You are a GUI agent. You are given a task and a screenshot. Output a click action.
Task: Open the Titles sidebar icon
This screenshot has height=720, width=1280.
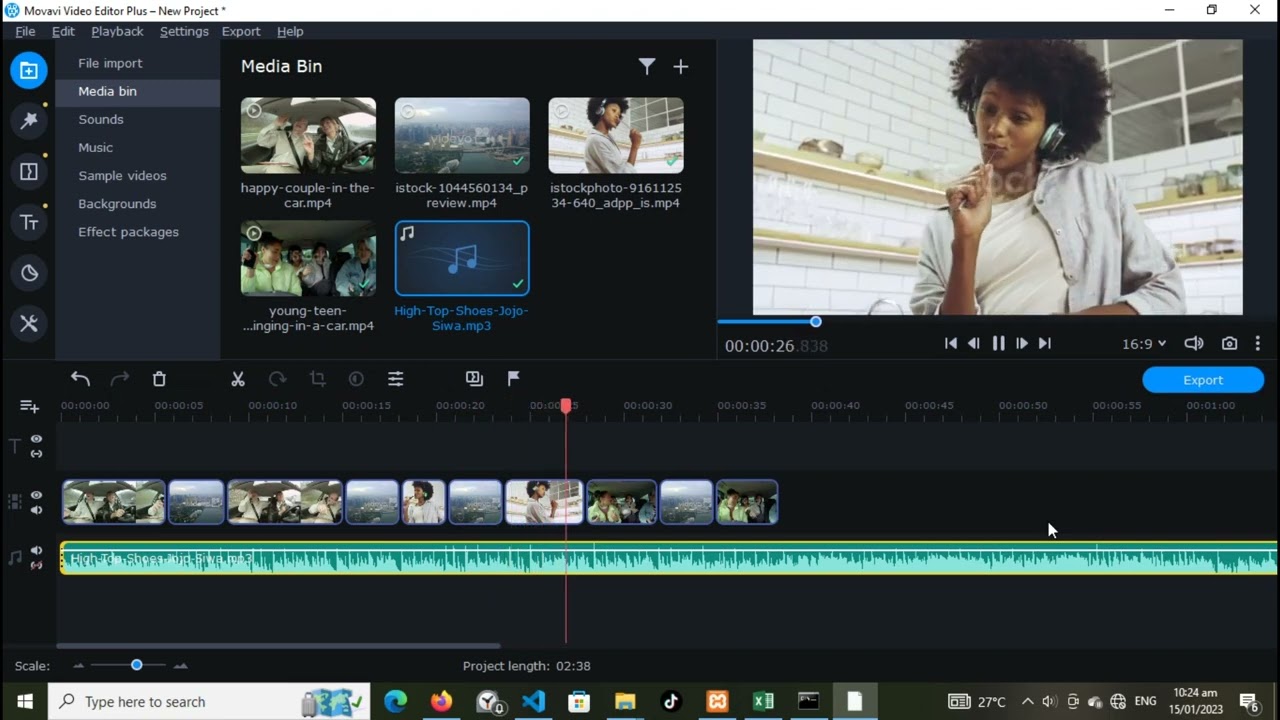tap(29, 222)
